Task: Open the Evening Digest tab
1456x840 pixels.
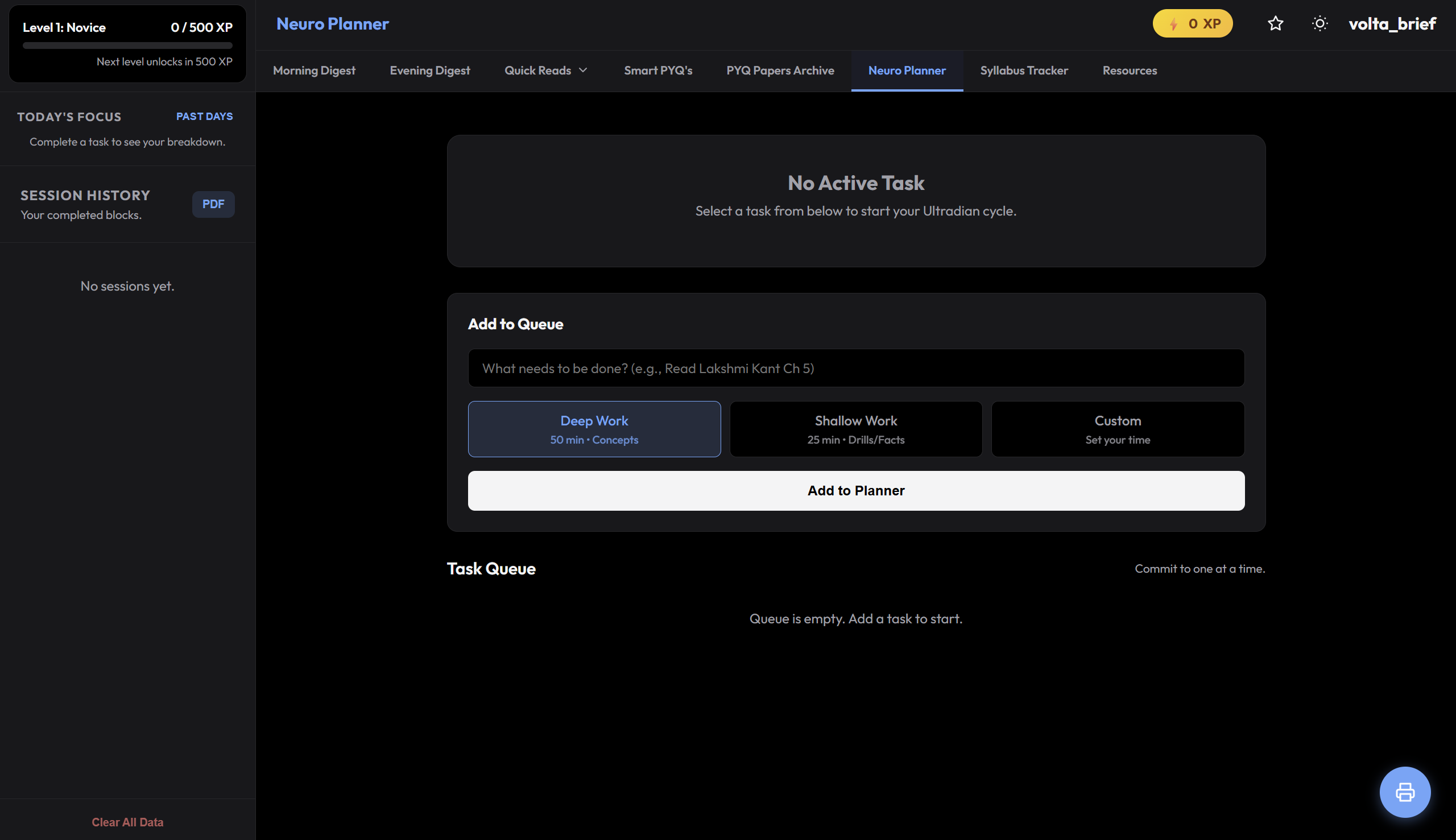Action: (x=429, y=71)
